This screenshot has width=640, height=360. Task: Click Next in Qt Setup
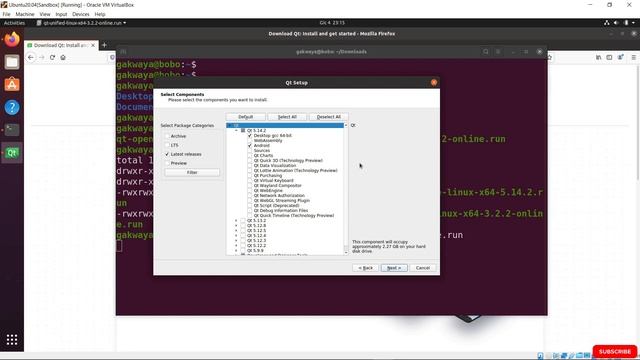(x=394, y=268)
